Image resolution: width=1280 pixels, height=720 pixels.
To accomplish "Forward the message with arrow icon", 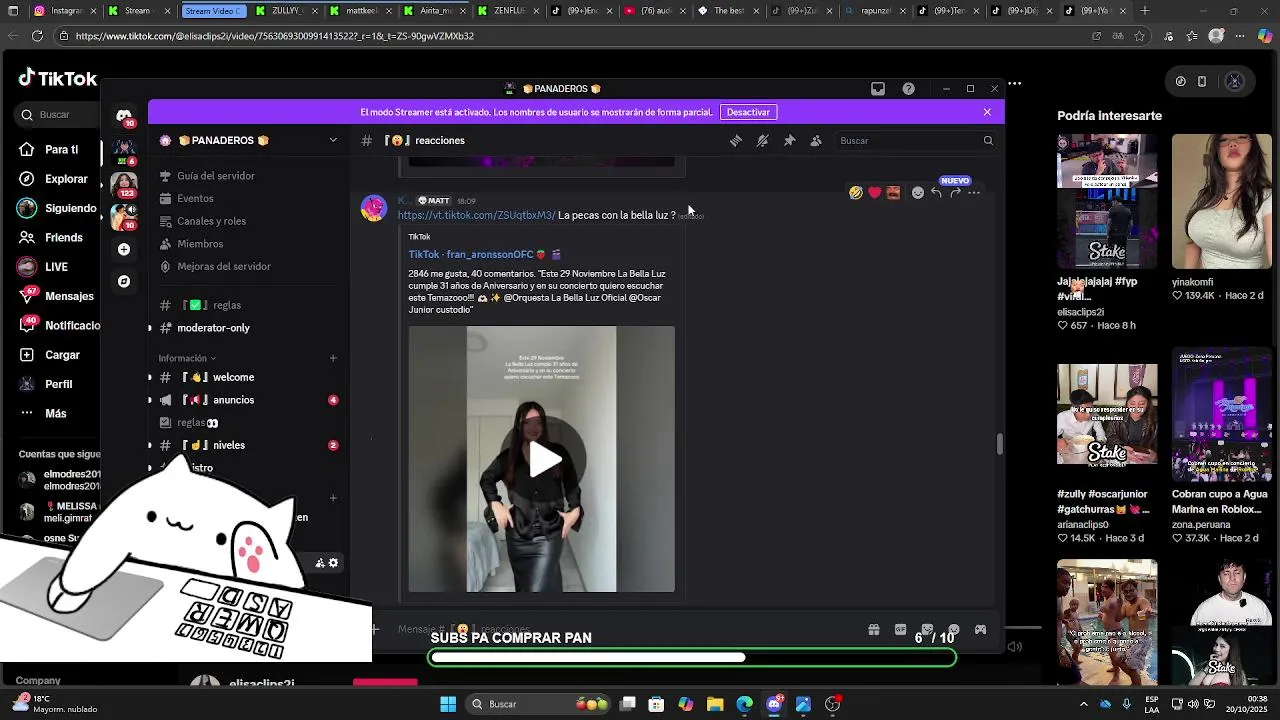I will [x=955, y=193].
